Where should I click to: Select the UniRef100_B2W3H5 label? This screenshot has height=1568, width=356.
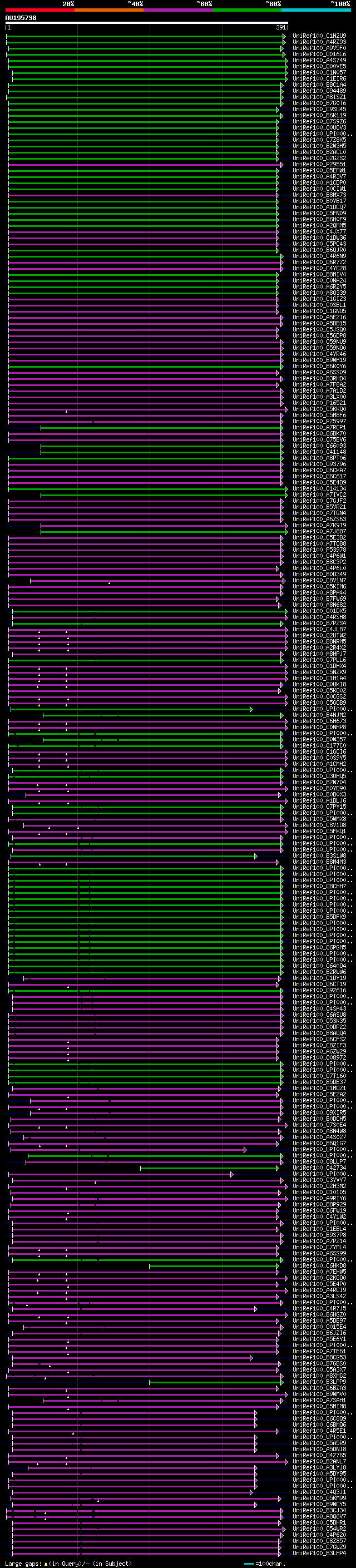(319, 146)
